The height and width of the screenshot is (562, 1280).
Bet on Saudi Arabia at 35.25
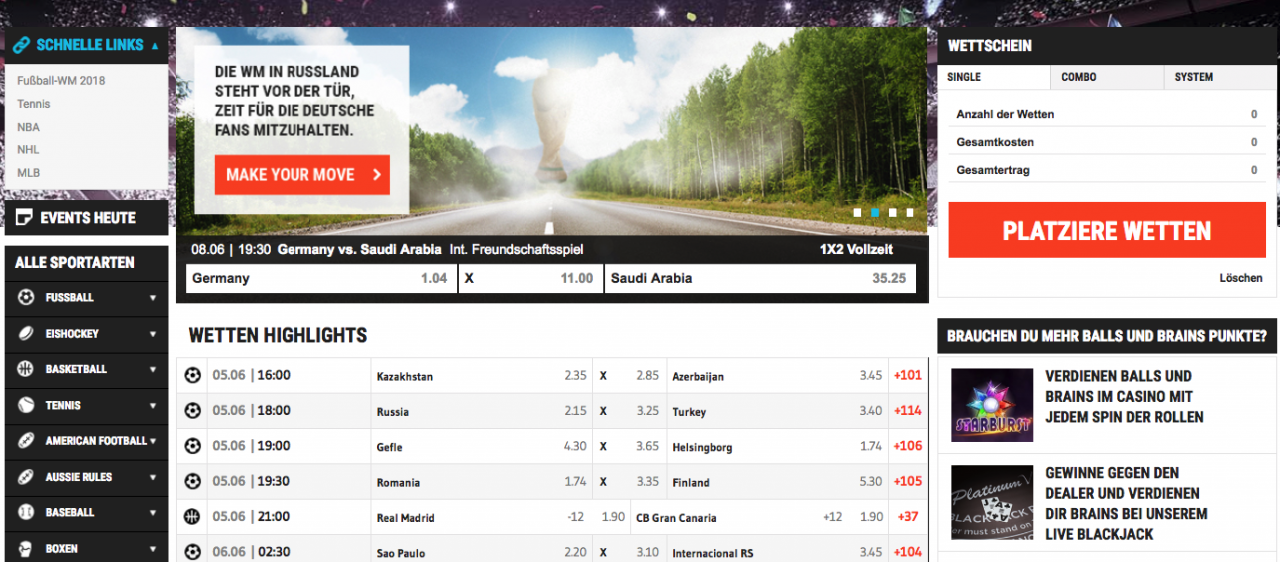click(760, 278)
